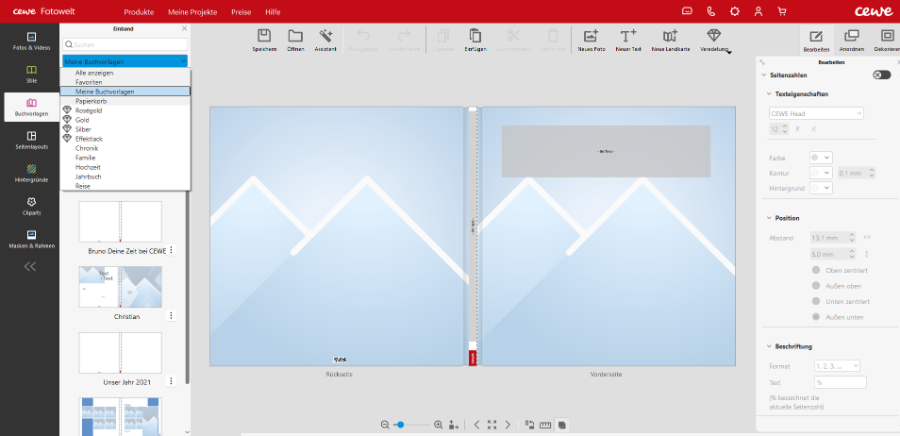Click the Einfügen paste icon
The image size is (900, 436).
click(x=475, y=36)
